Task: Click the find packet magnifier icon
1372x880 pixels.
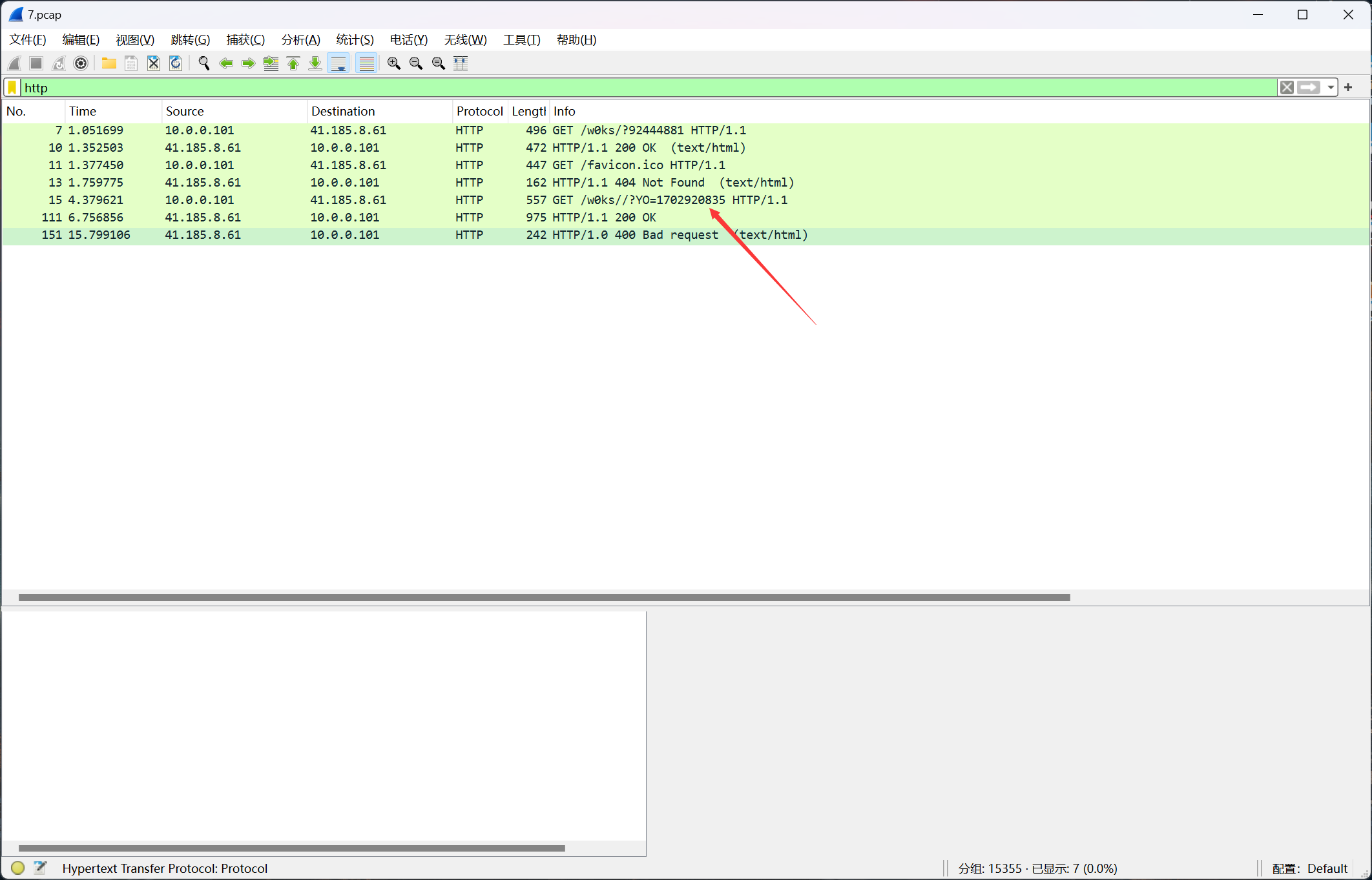Action: [203, 63]
